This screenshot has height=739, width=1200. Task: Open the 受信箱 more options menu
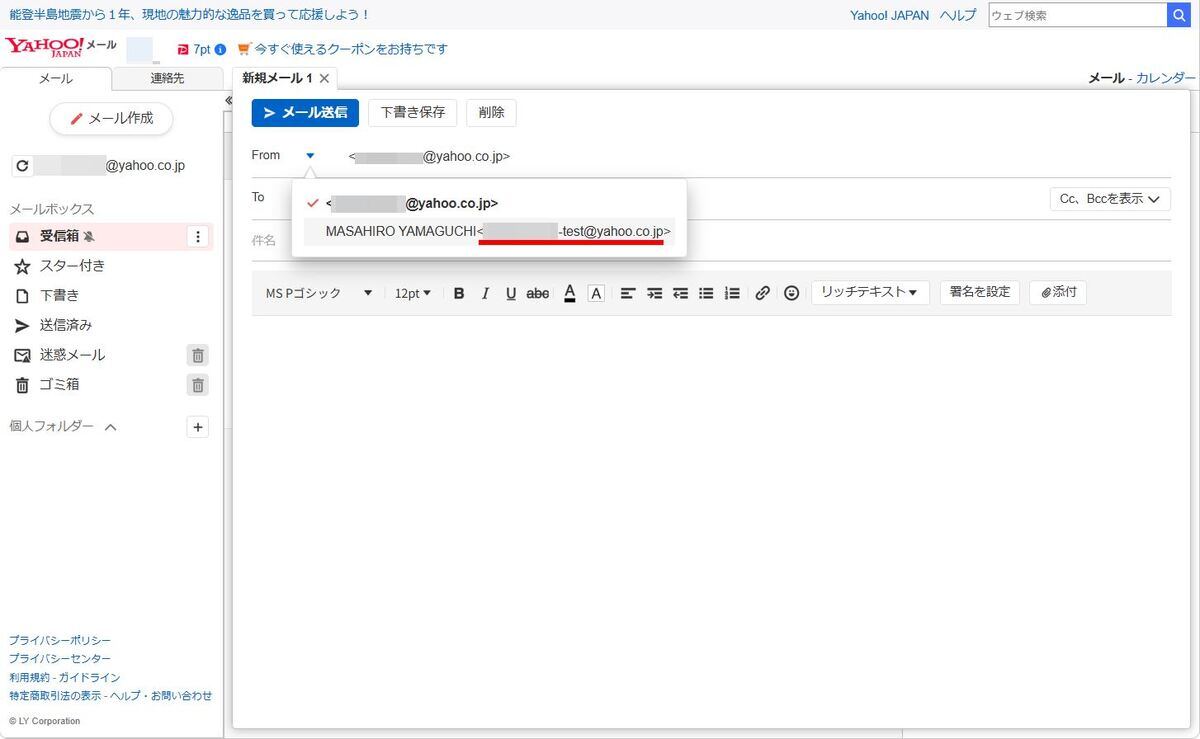point(198,237)
